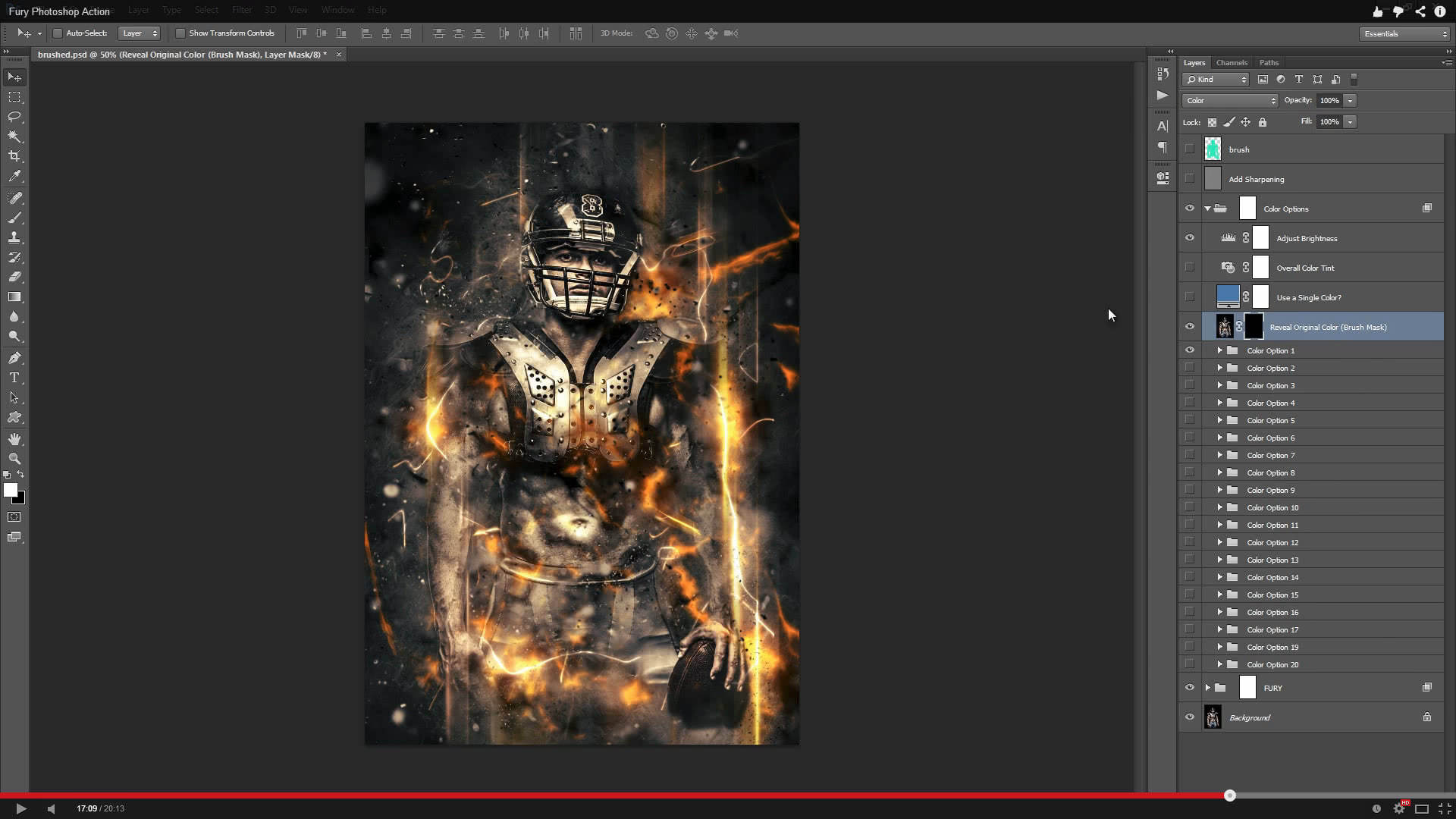This screenshot has height=819, width=1456.
Task: Select the Horizontal Type tool
Action: click(14, 378)
